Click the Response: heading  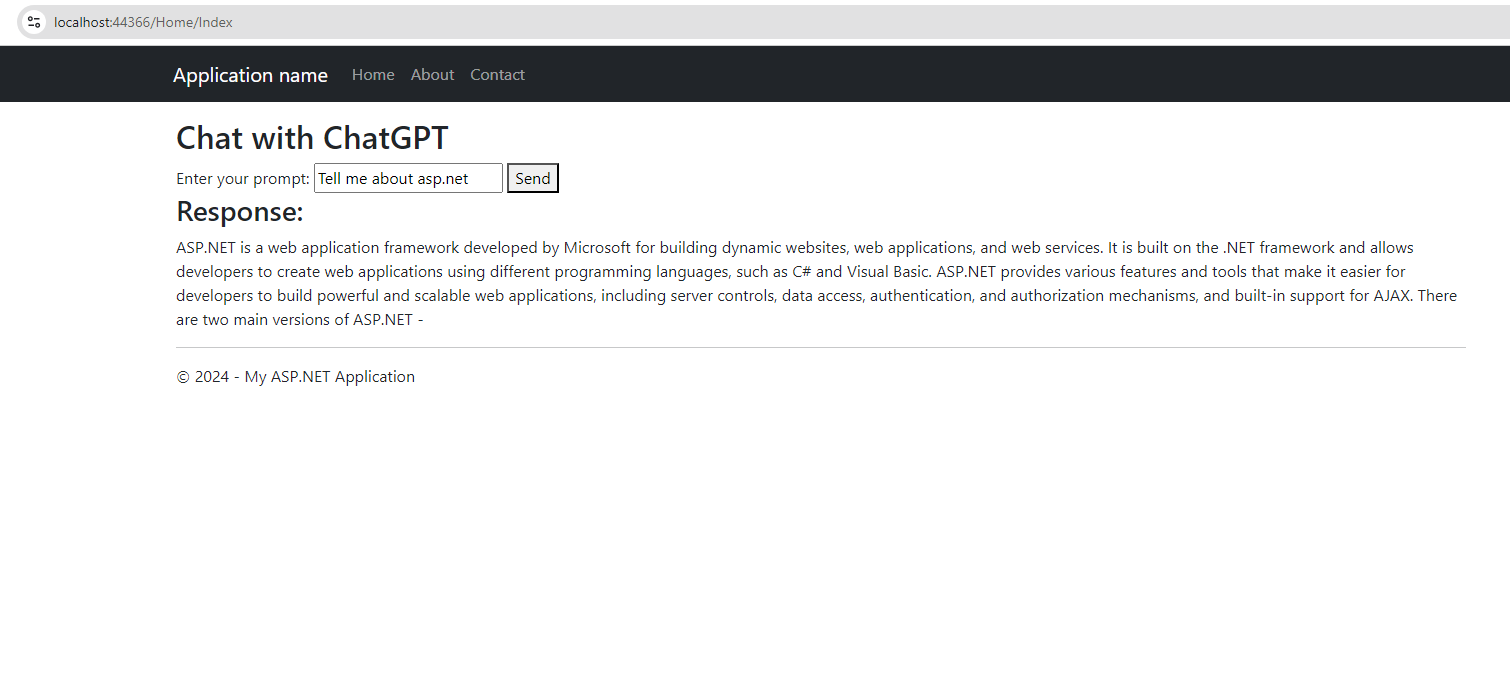[x=240, y=212]
